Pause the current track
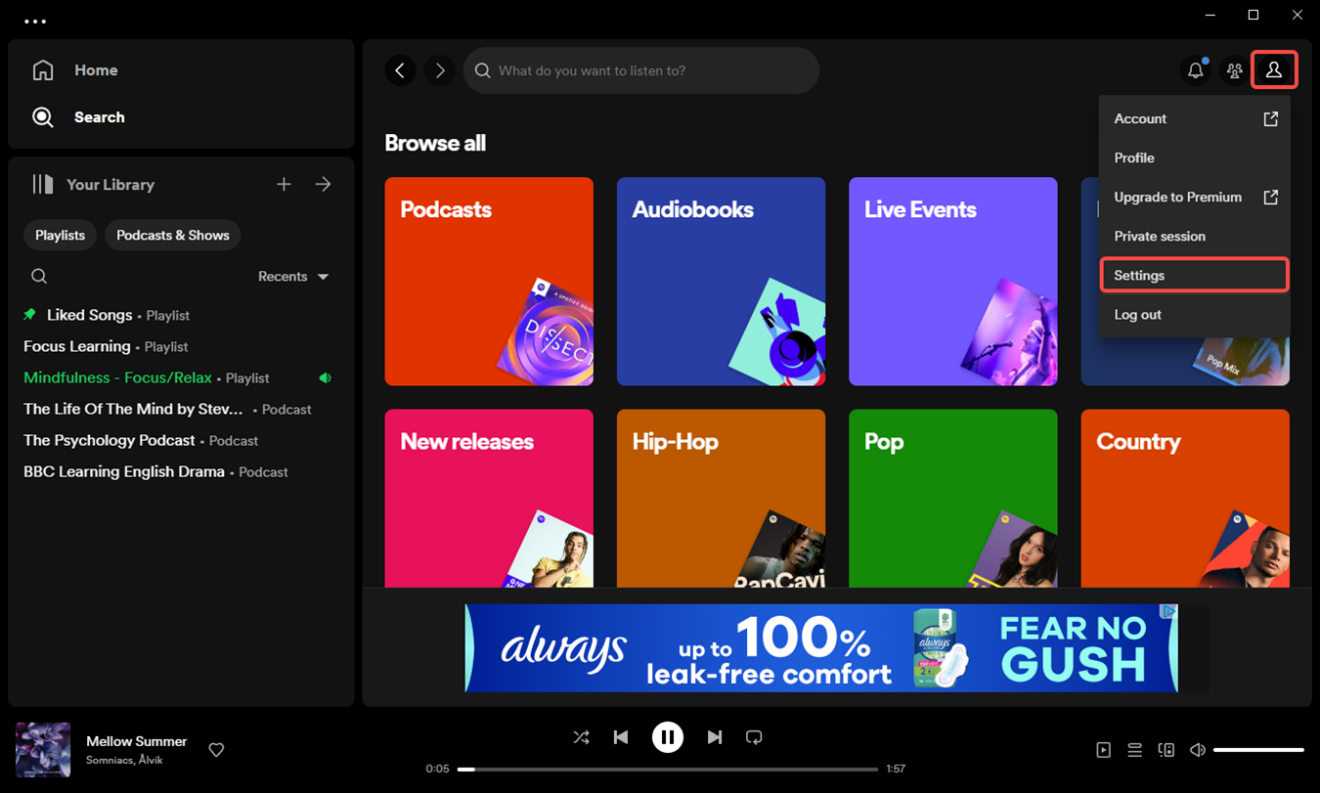 [668, 737]
